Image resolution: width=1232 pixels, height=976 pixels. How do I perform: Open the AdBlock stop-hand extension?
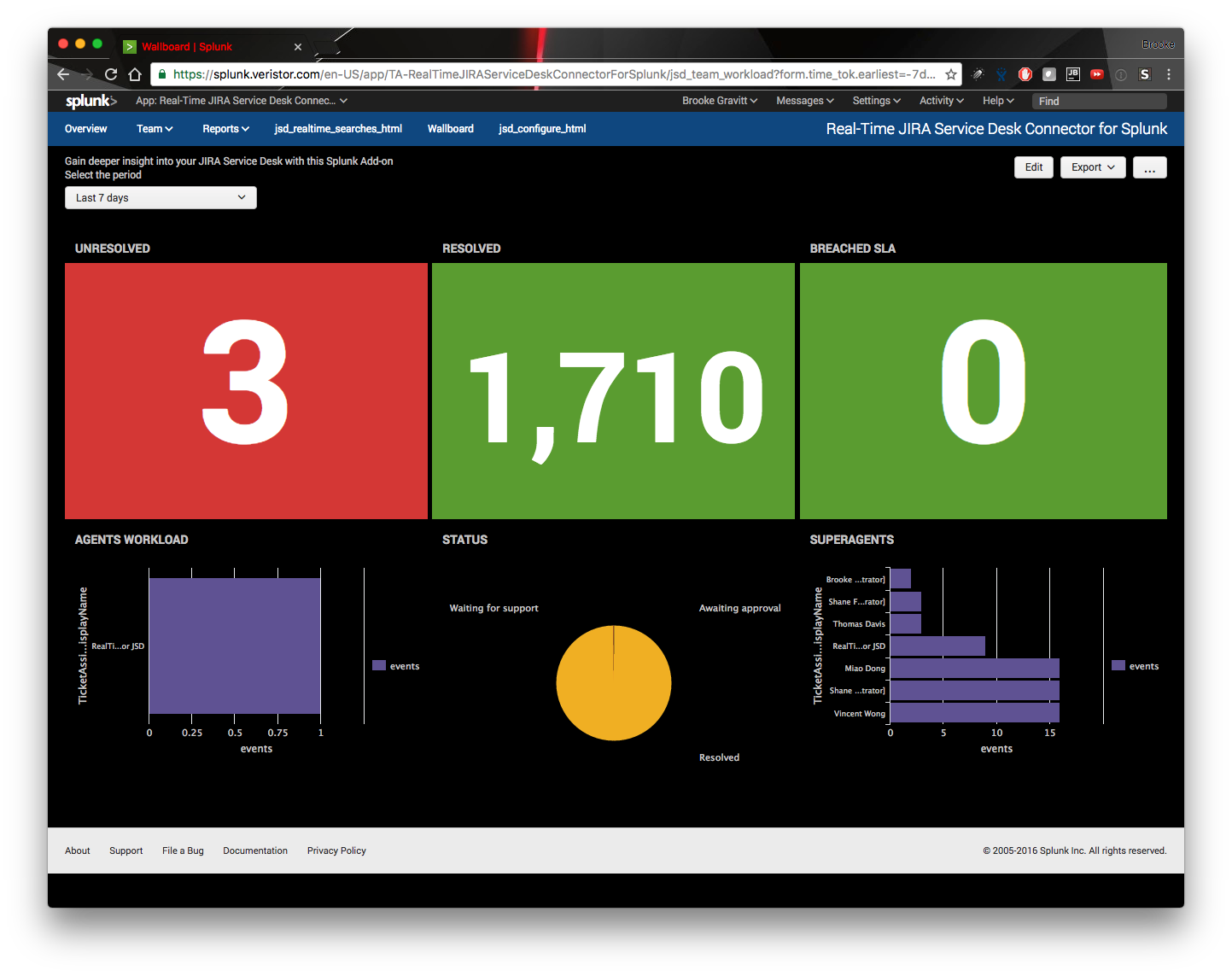1025,74
